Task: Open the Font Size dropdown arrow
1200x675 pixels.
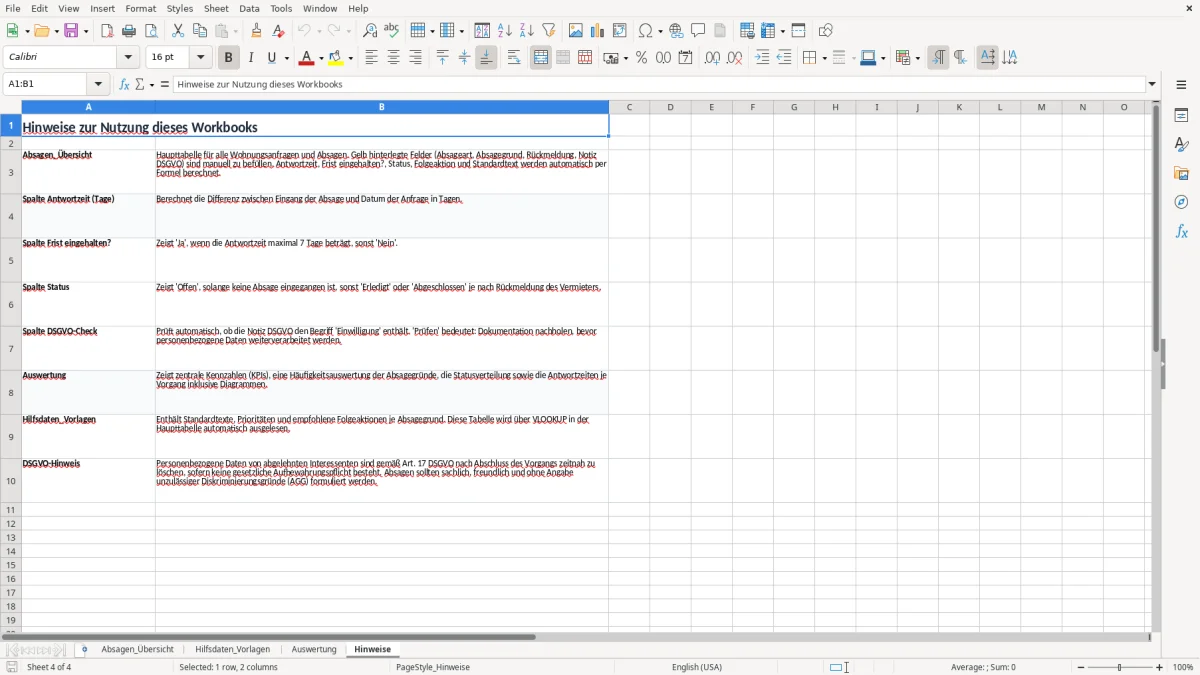Action: pyautogui.click(x=201, y=58)
